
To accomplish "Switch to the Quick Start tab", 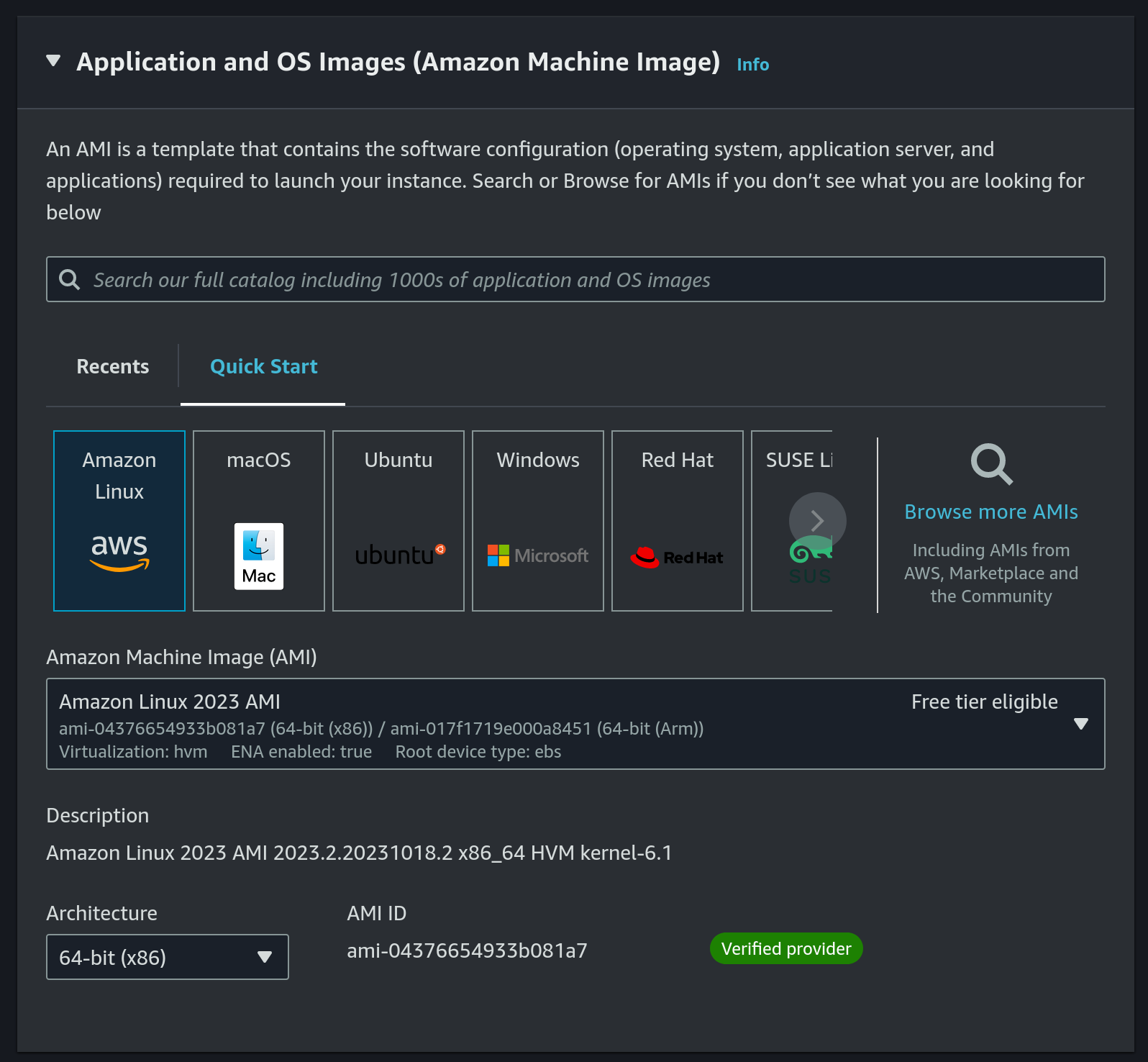I will pos(263,366).
